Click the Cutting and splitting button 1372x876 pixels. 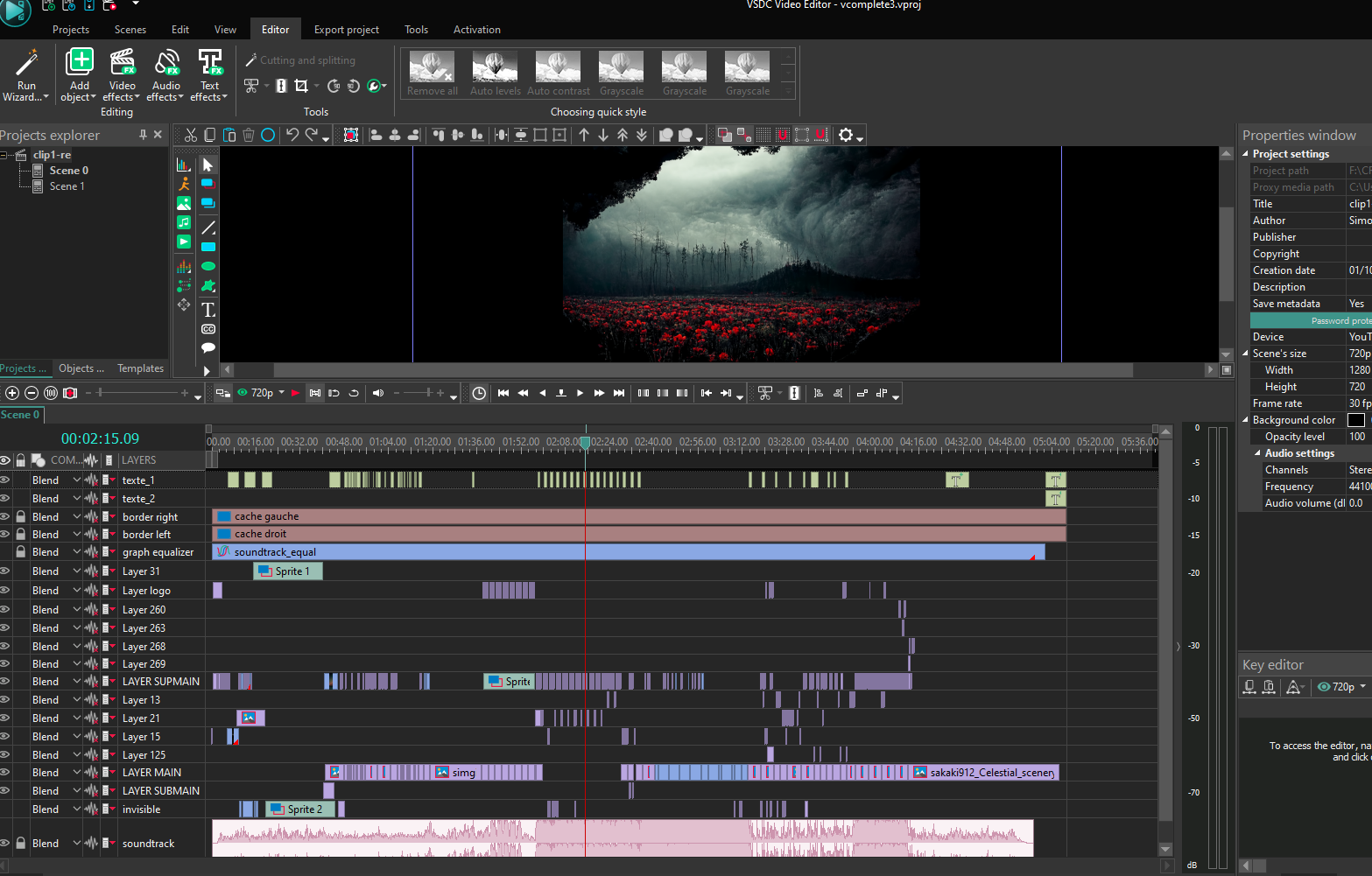[300, 60]
